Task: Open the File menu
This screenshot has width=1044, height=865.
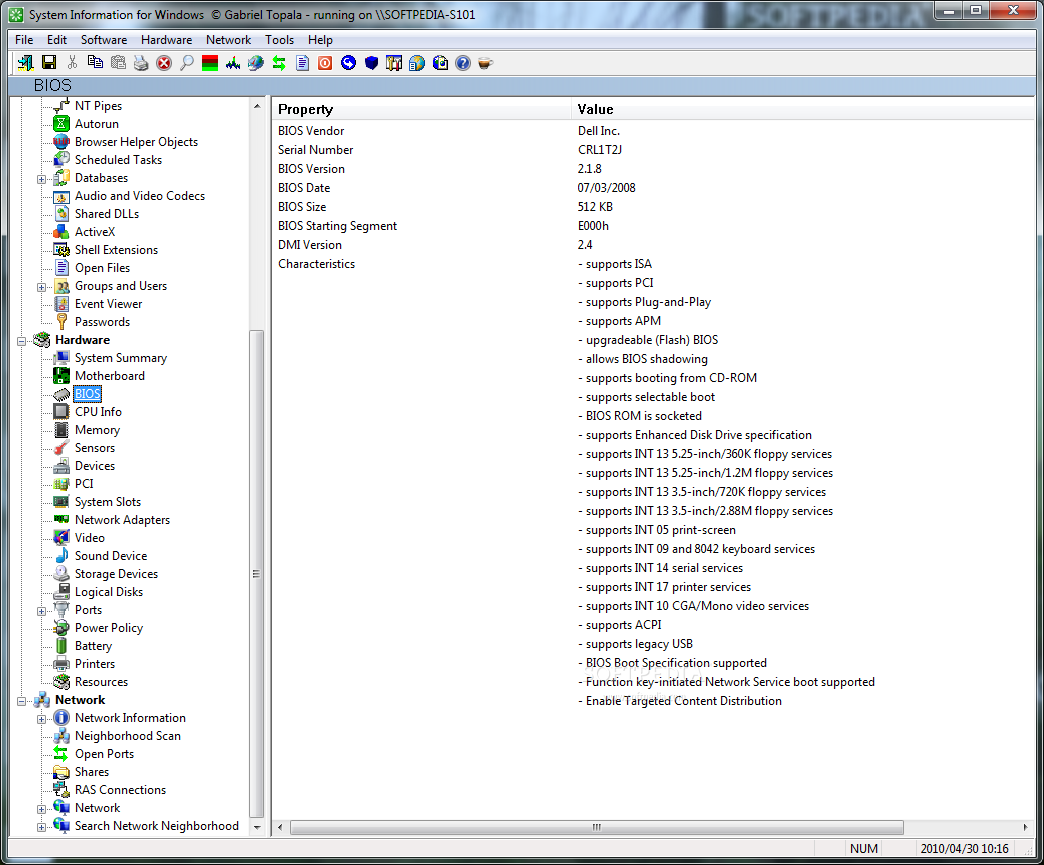Action: coord(24,40)
